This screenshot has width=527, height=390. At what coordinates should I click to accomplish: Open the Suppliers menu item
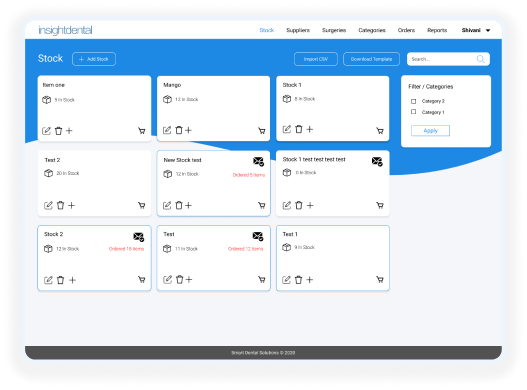298,30
